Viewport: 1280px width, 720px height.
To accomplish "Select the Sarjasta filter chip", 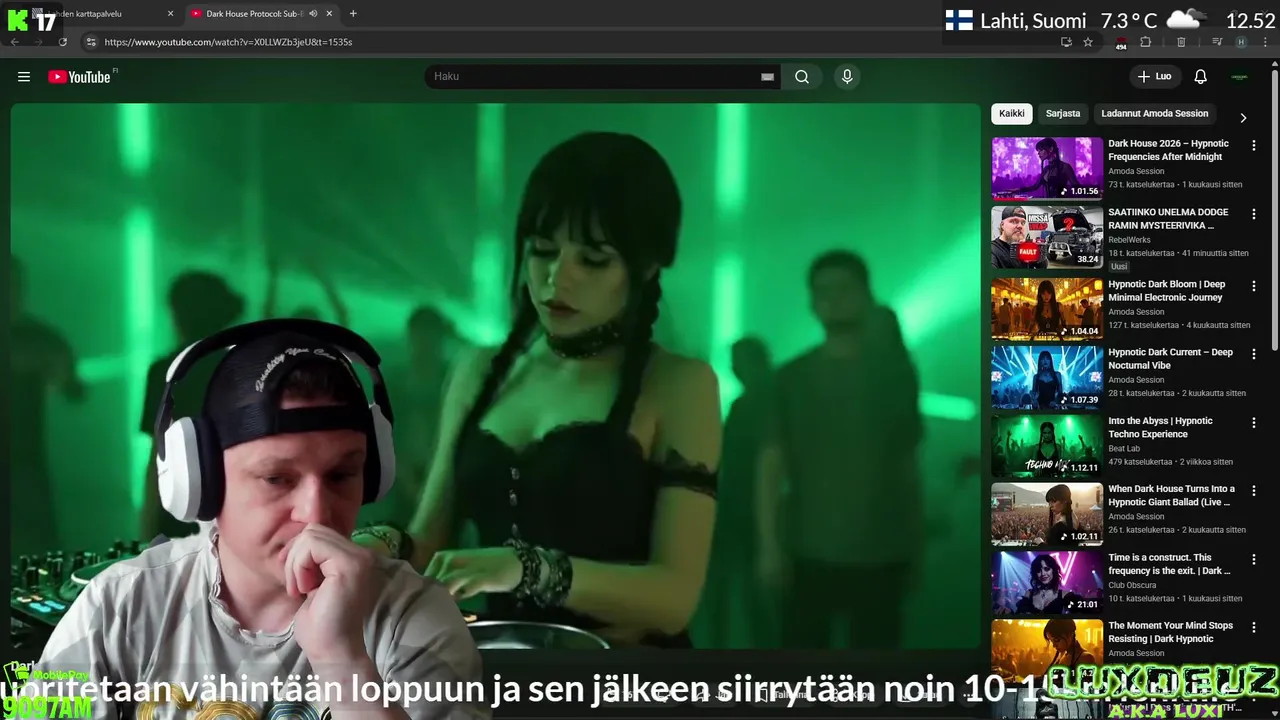I will point(1063,114).
